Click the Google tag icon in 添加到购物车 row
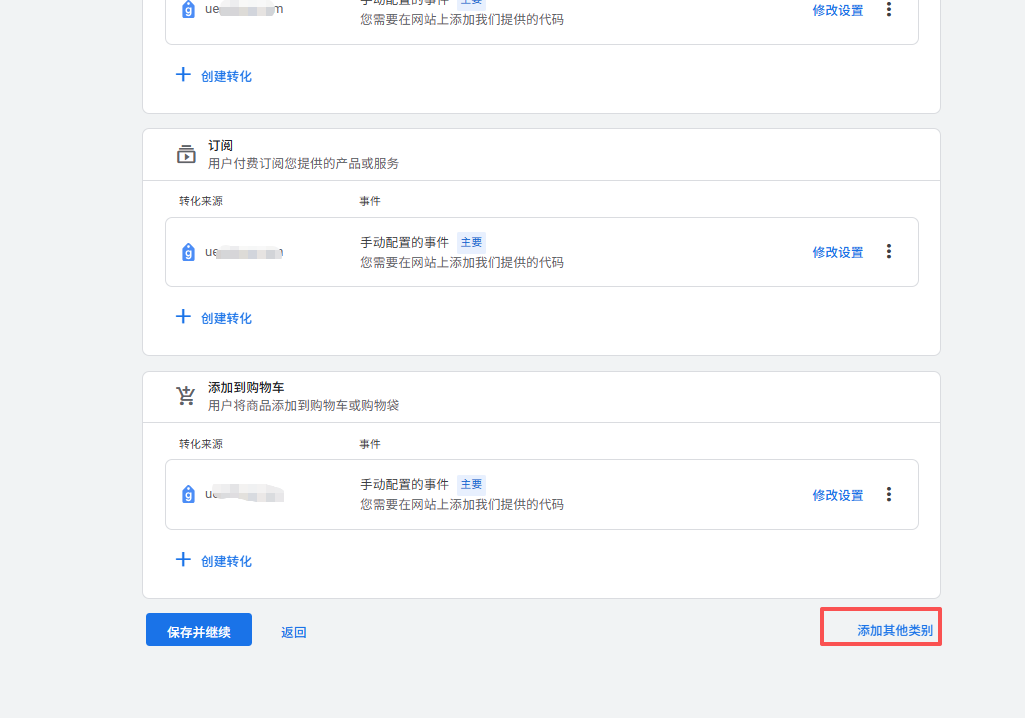The width and height of the screenshot is (1025, 718). click(188, 495)
